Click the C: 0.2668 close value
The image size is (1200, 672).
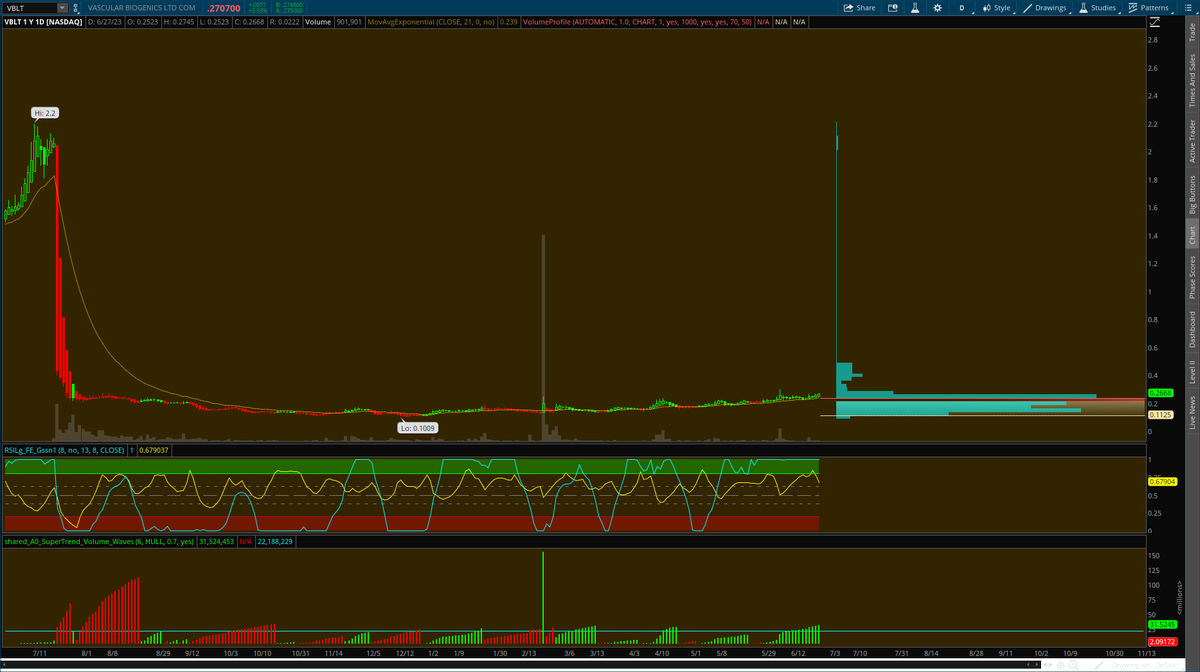pos(248,21)
